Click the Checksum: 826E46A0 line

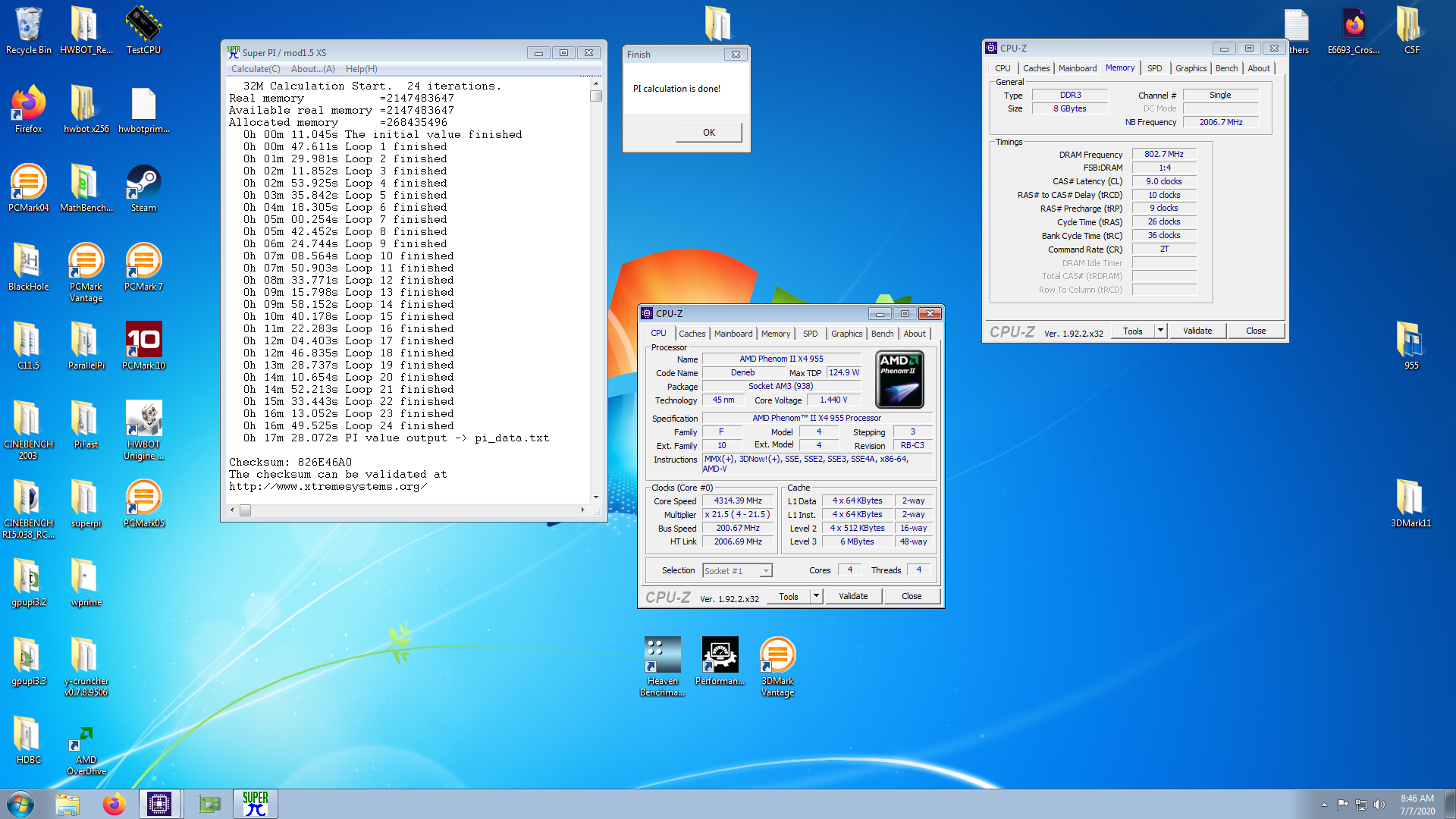click(290, 462)
